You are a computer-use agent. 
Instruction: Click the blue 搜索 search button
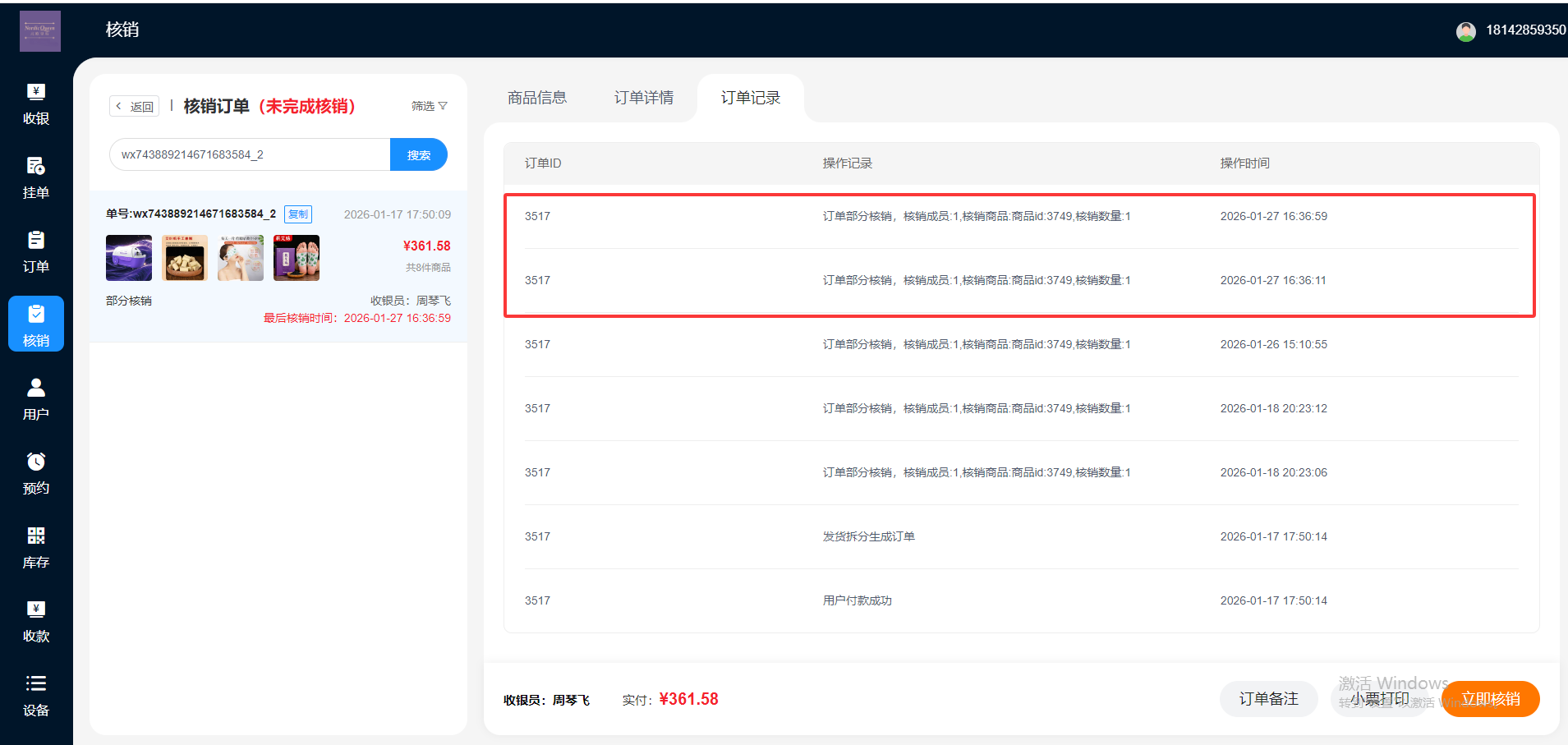[418, 154]
